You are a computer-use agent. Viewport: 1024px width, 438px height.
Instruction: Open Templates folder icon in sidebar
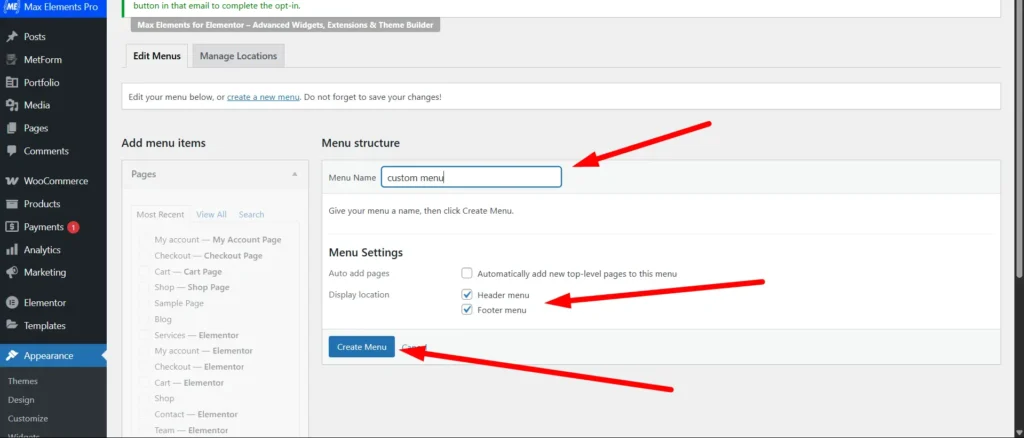[12, 325]
